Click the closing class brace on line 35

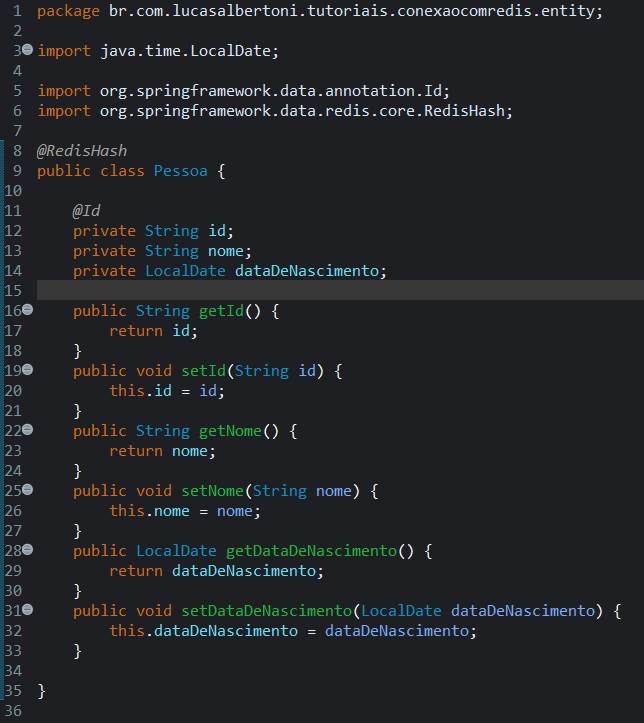(x=41, y=691)
